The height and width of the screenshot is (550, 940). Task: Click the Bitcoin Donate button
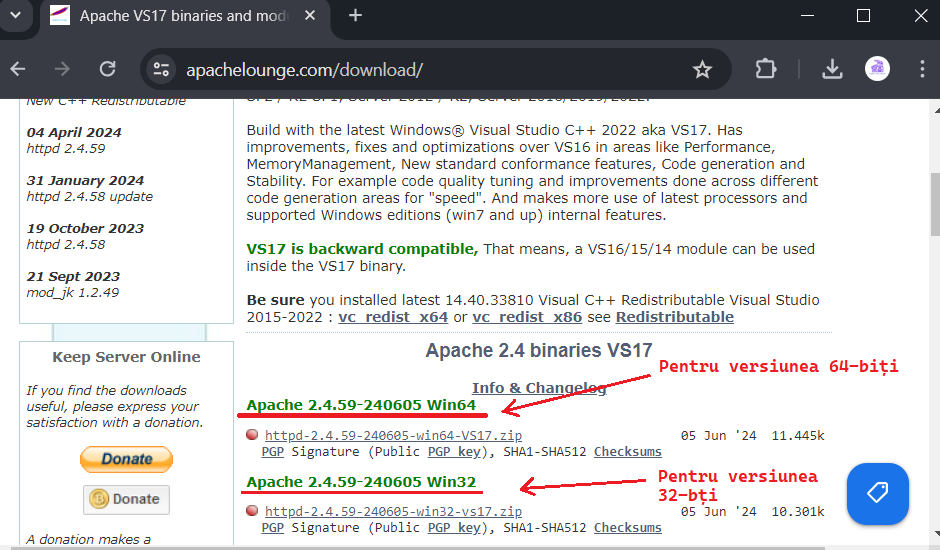pos(126,500)
